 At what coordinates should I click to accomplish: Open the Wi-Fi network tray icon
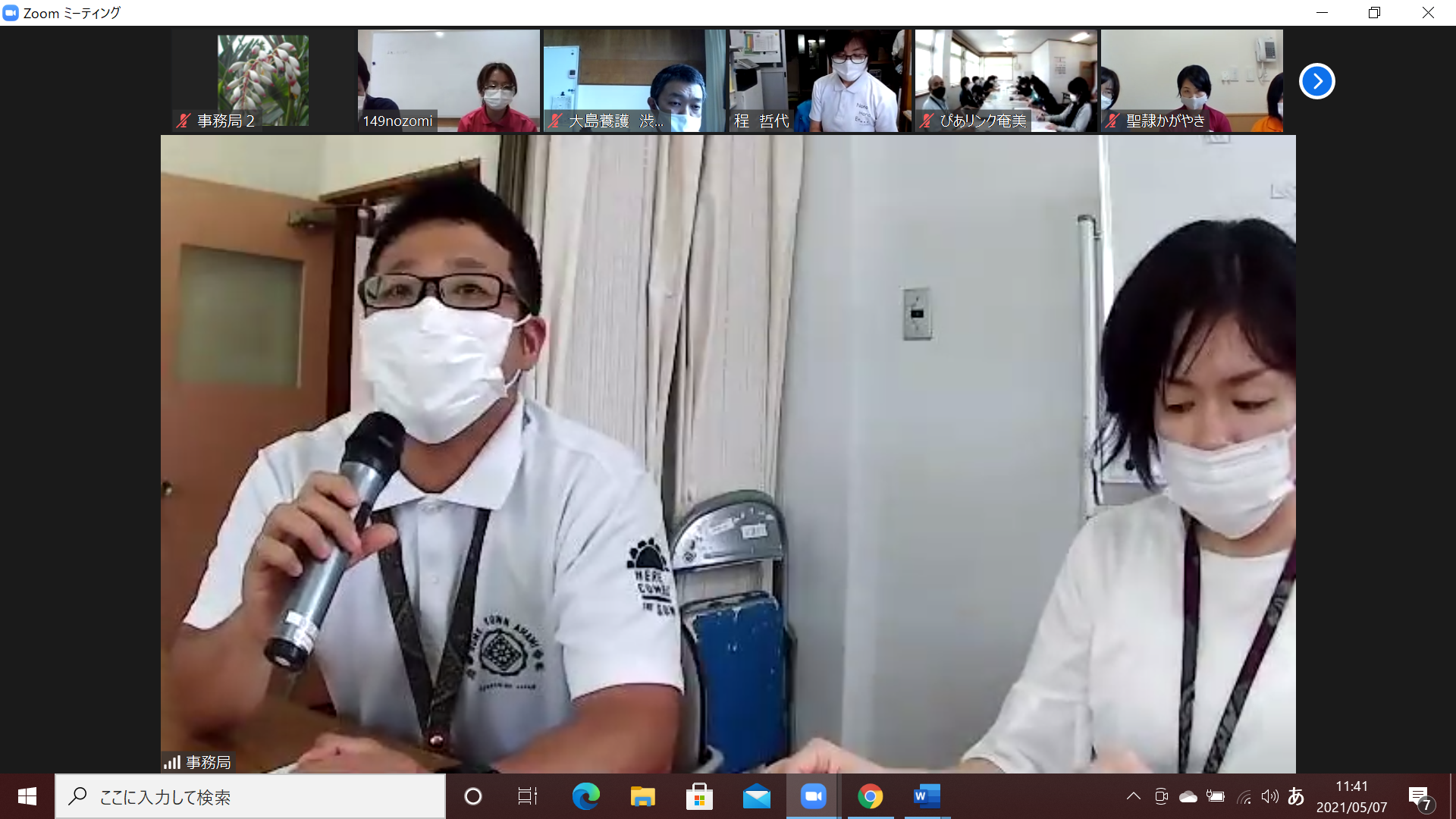1244,796
